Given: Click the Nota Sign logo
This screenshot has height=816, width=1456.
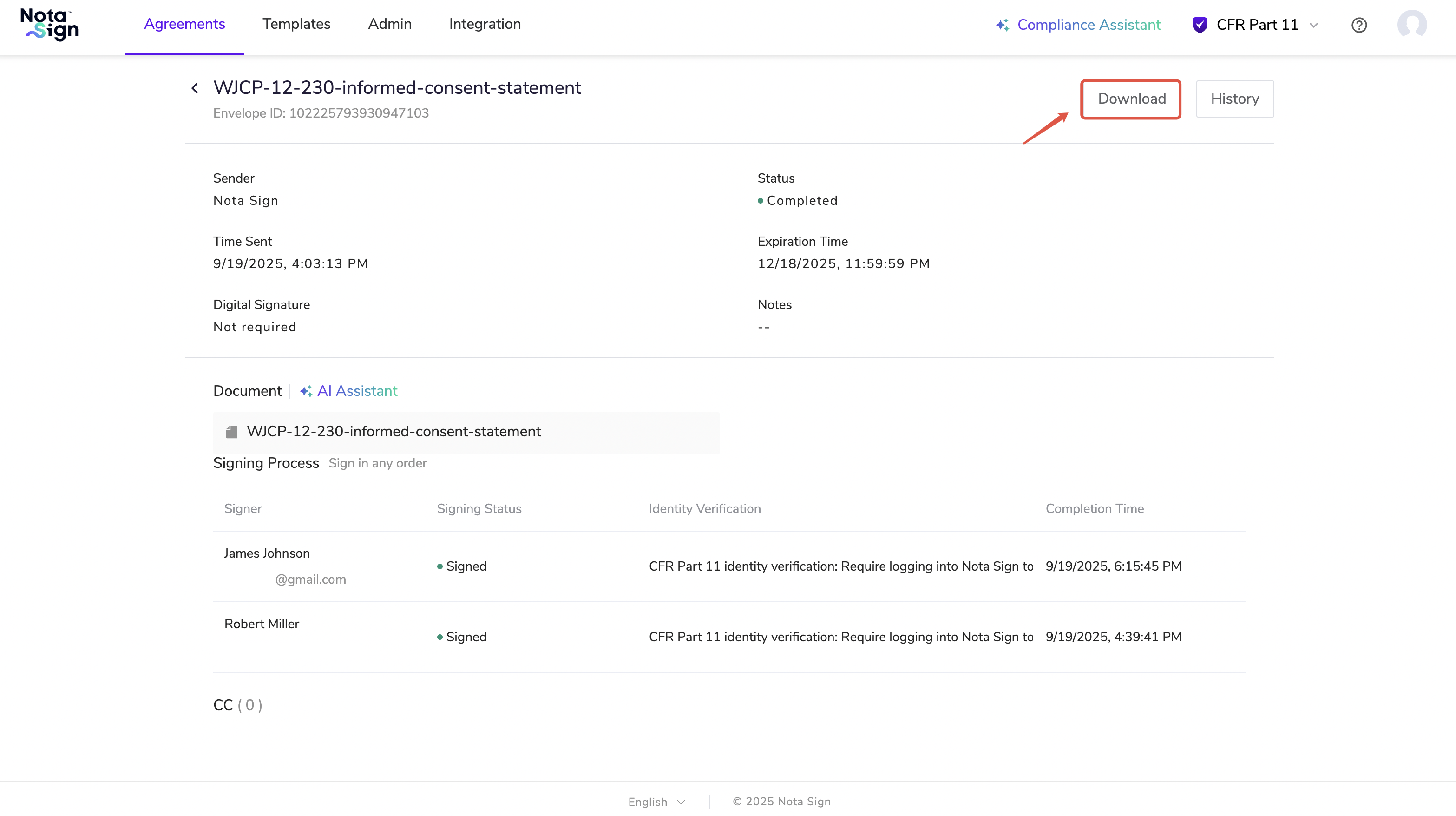Looking at the screenshot, I should point(49,24).
